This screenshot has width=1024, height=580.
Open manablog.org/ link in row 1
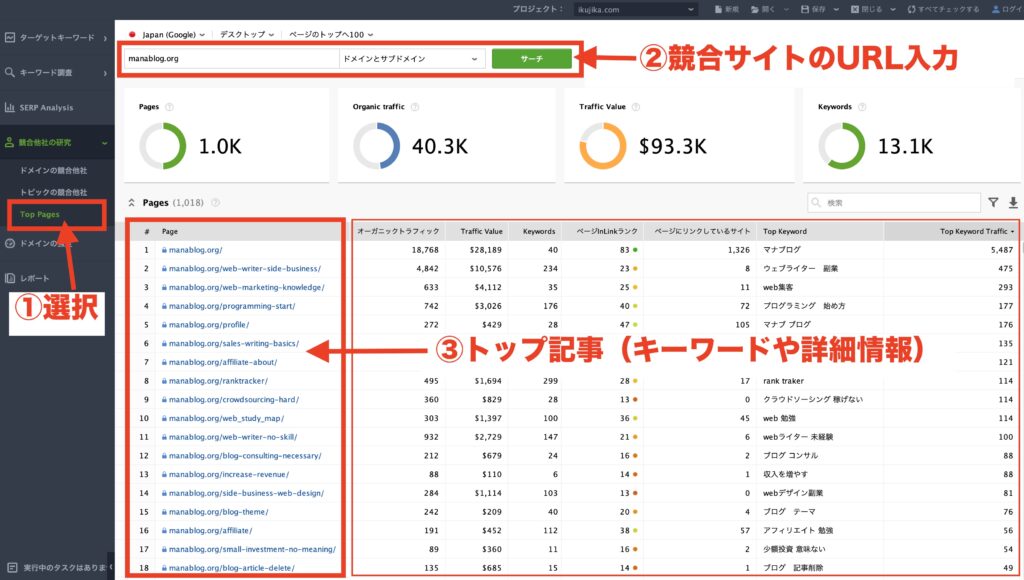(195, 250)
